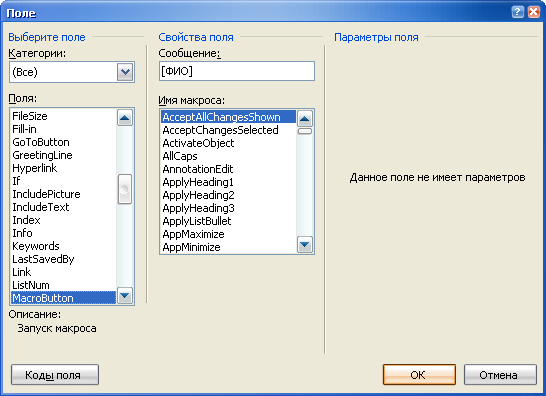The height and width of the screenshot is (396, 546).
Task: Select ApplyHeading3 macro
Action: (x=228, y=208)
